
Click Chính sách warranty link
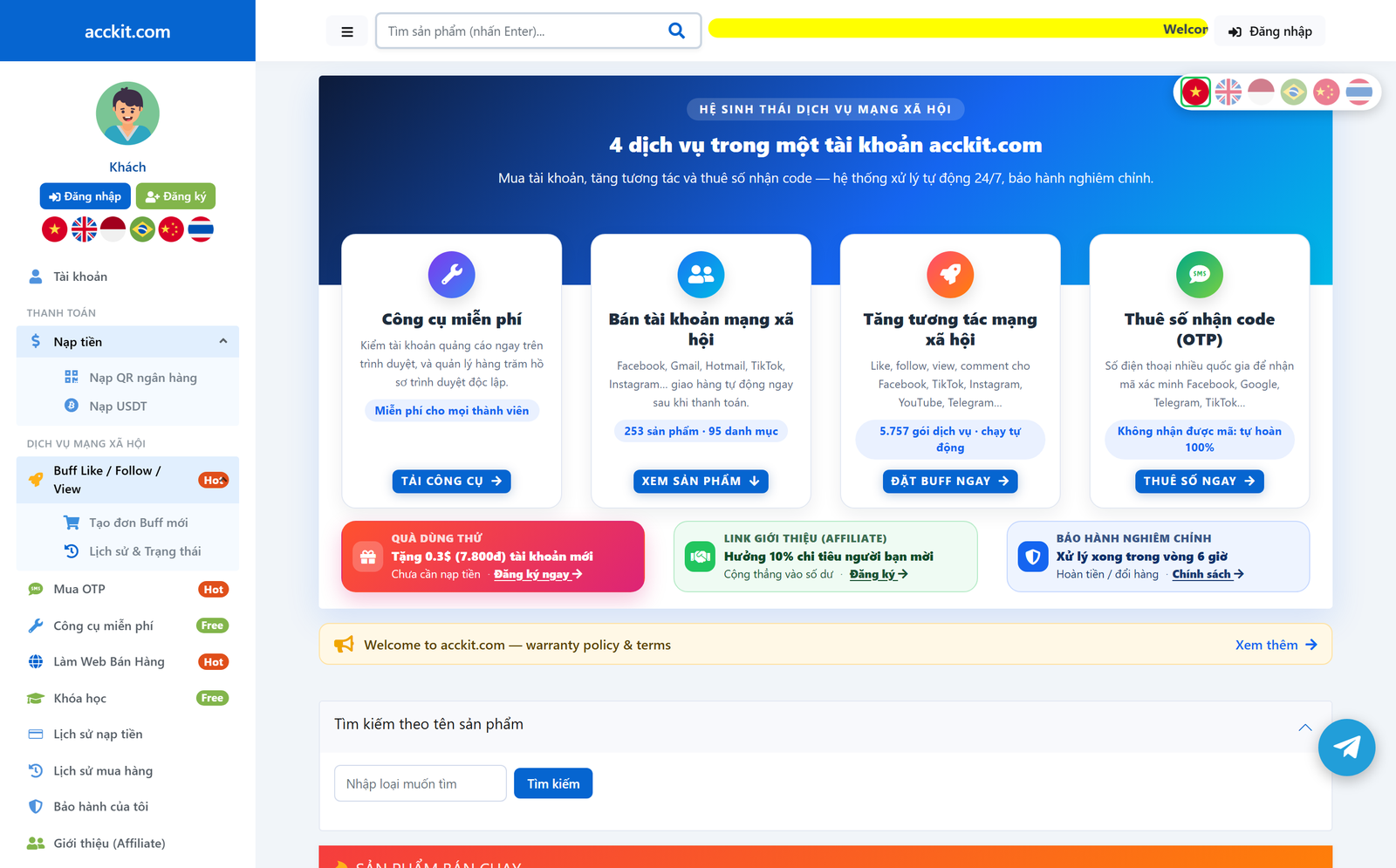click(1208, 574)
